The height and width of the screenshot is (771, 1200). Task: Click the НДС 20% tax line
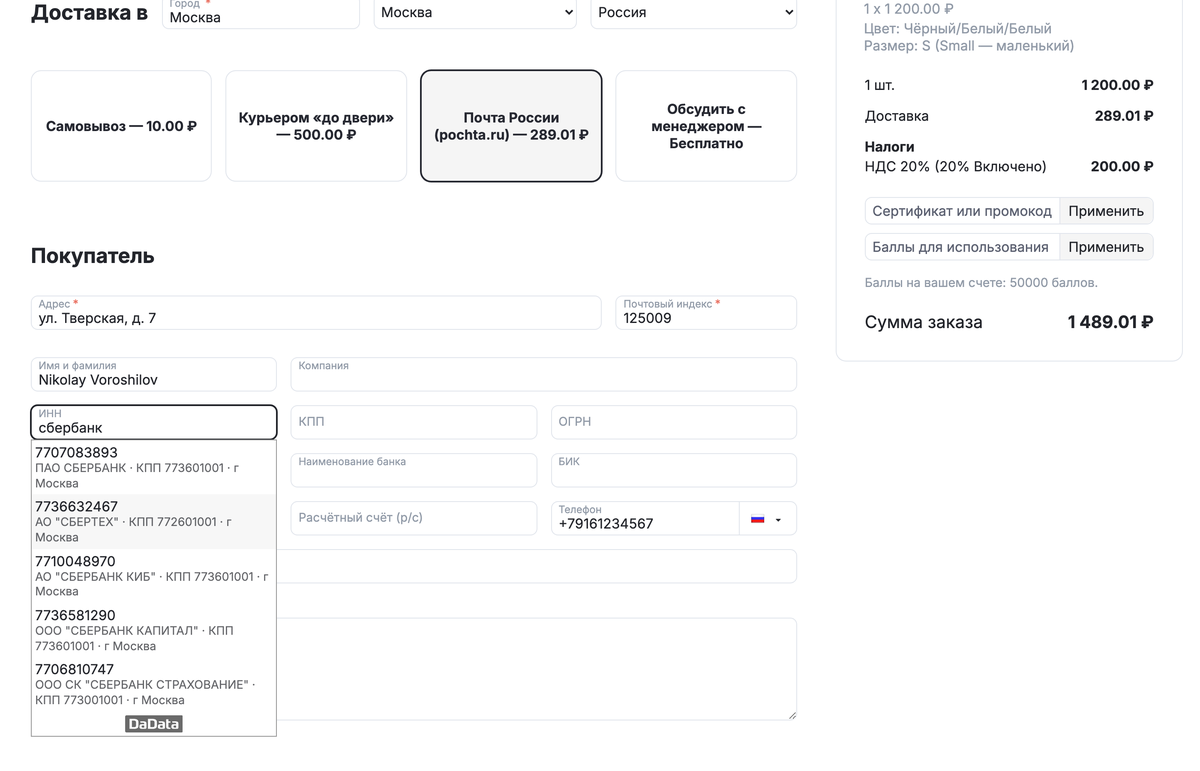[1009, 167]
